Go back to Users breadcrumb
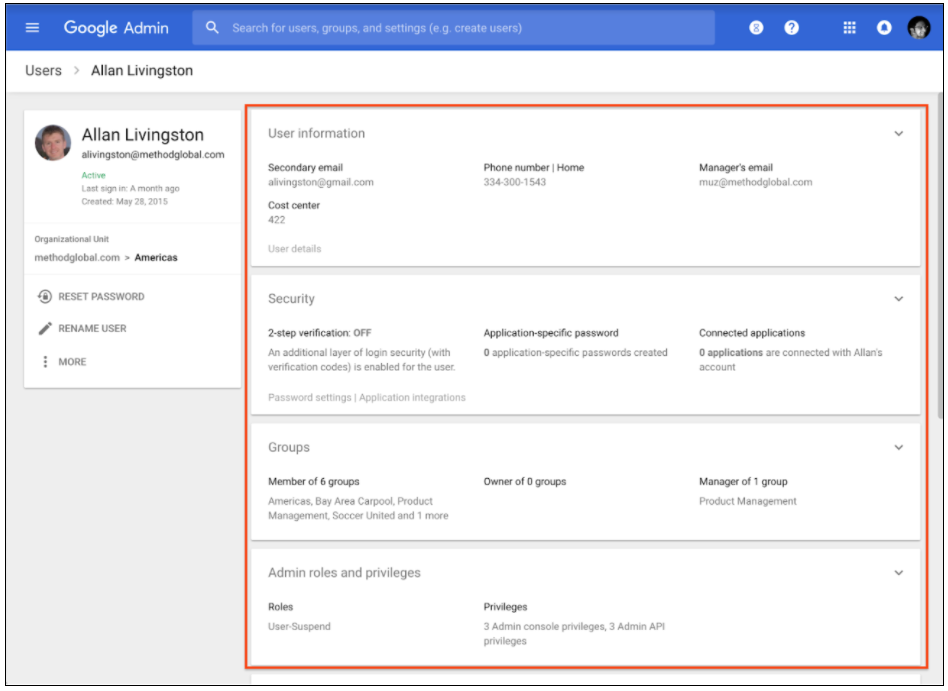The image size is (948, 691). [43, 71]
